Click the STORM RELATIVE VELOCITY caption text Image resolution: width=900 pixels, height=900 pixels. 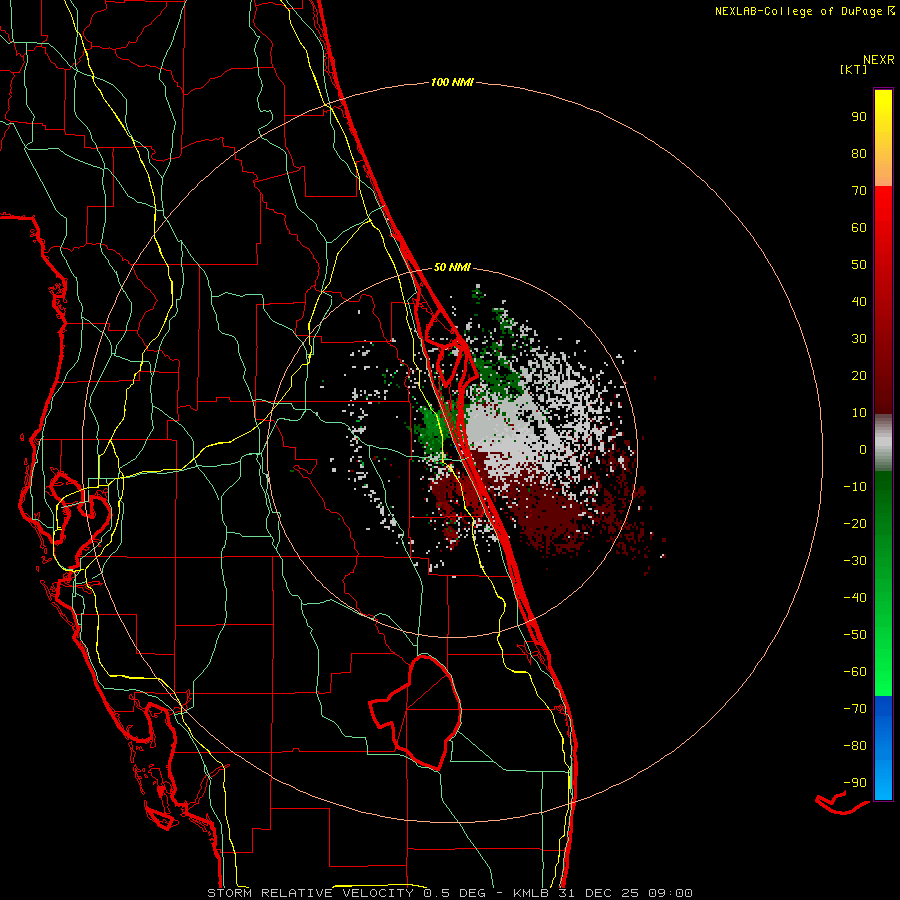pyautogui.click(x=310, y=893)
